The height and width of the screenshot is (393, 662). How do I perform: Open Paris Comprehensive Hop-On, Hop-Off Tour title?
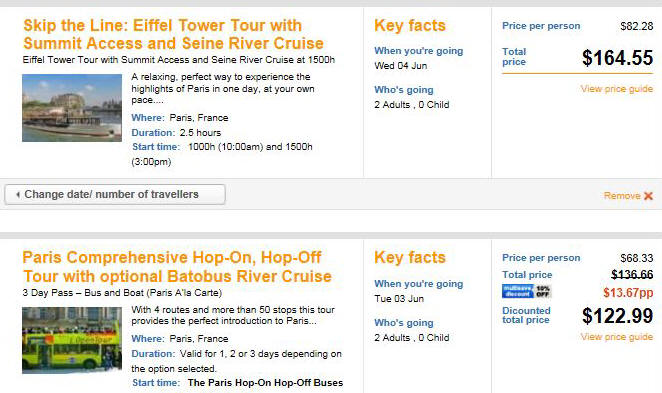(x=177, y=267)
